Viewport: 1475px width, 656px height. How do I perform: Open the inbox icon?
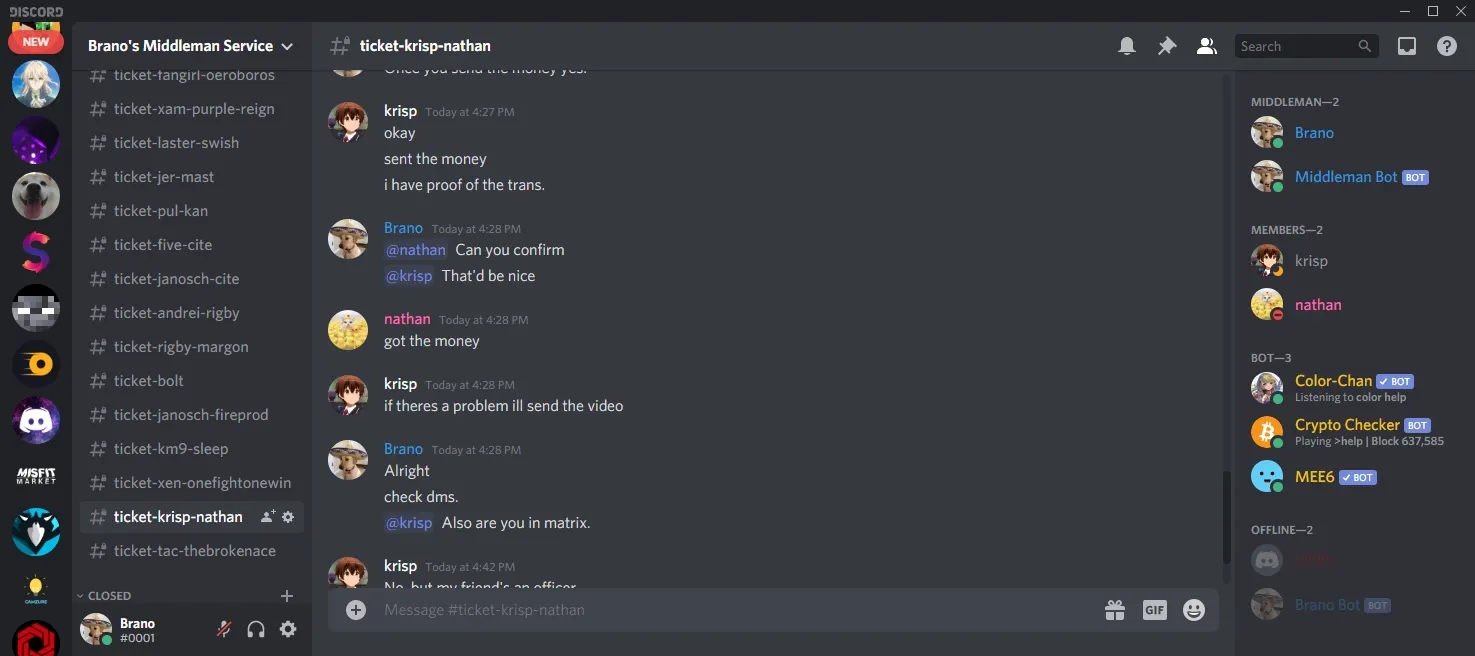coord(1407,46)
